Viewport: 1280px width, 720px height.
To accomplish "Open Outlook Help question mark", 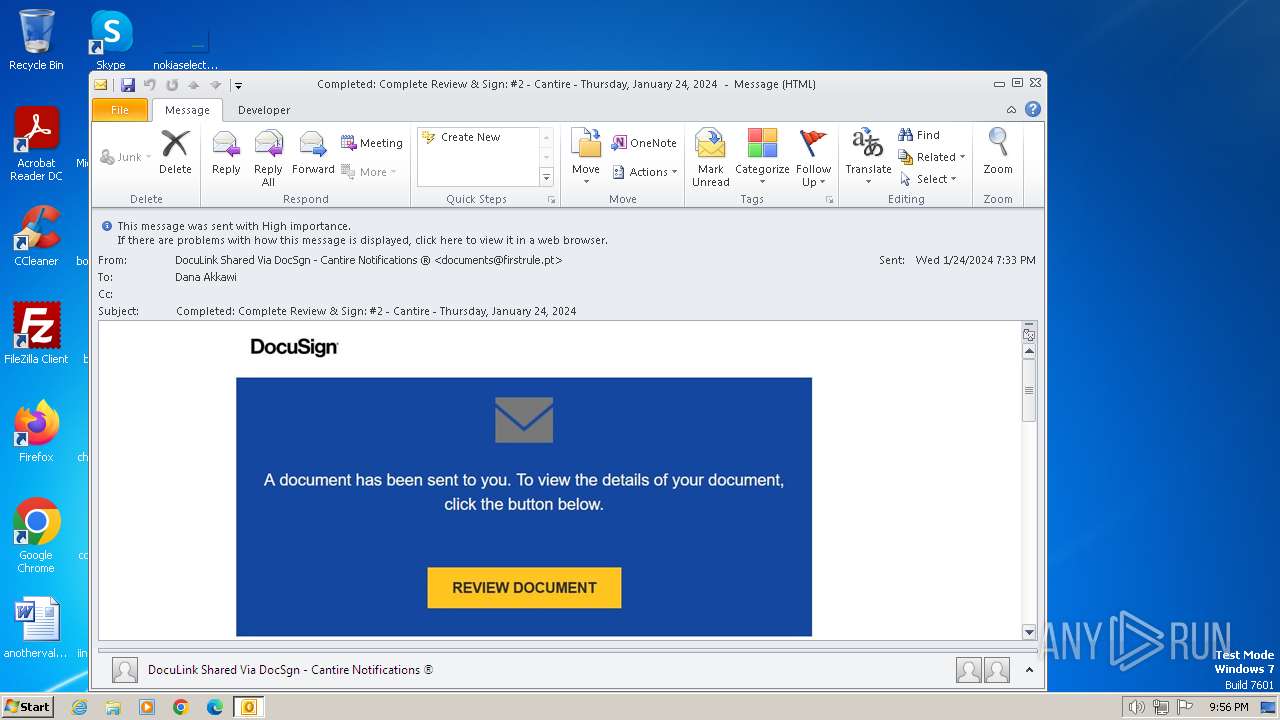I will [x=1033, y=109].
